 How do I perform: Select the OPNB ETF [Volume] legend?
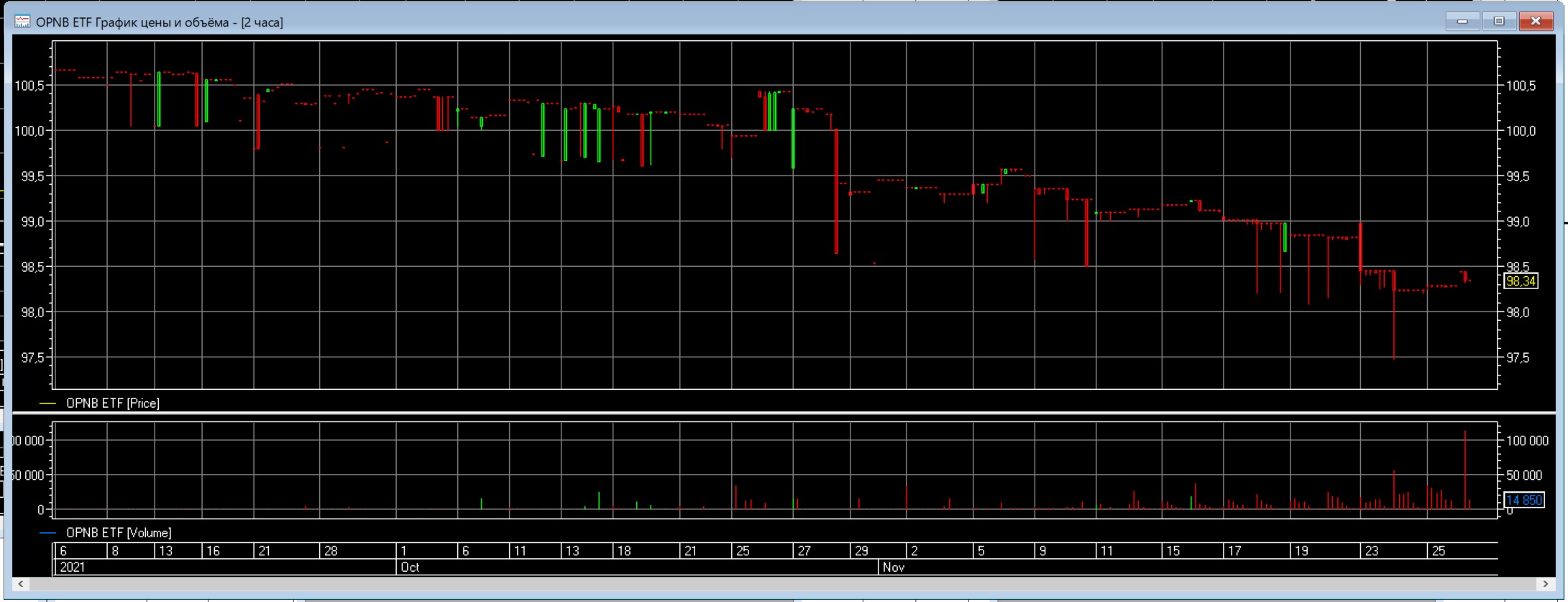[119, 533]
